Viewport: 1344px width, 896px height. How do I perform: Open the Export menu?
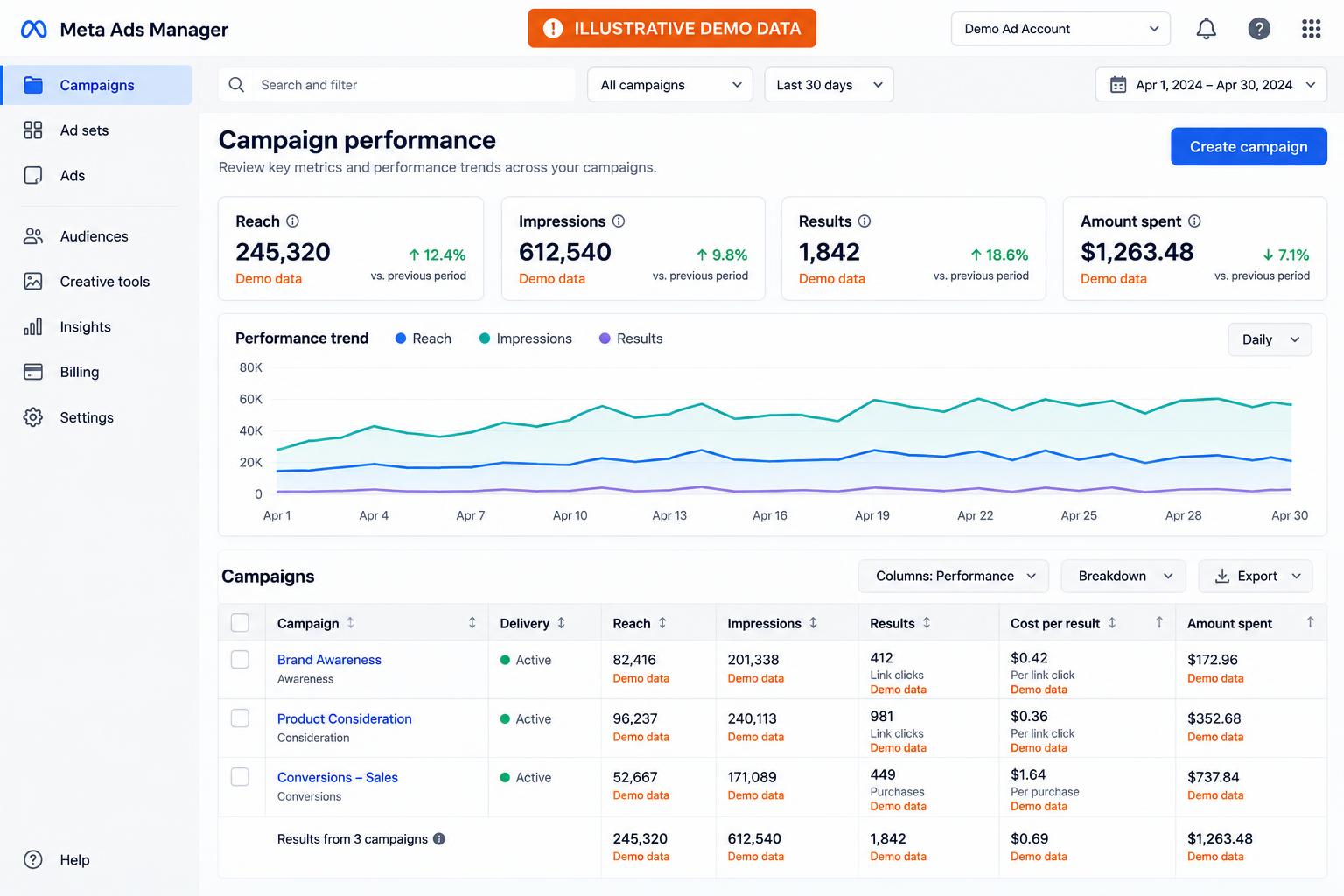(x=1256, y=576)
